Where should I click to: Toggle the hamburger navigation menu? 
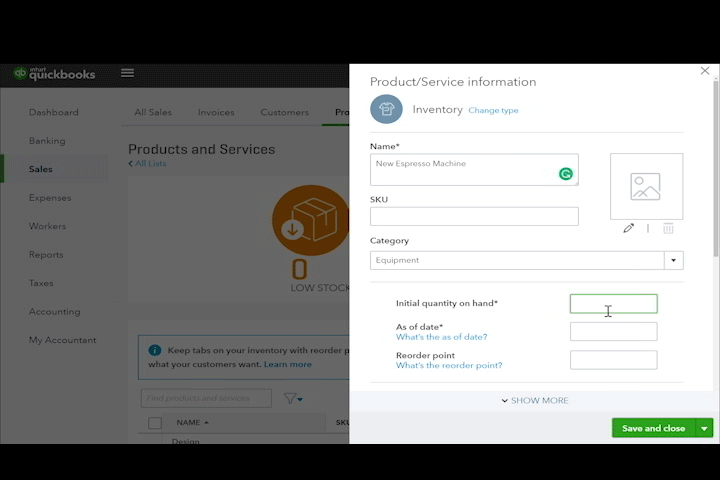[127, 73]
